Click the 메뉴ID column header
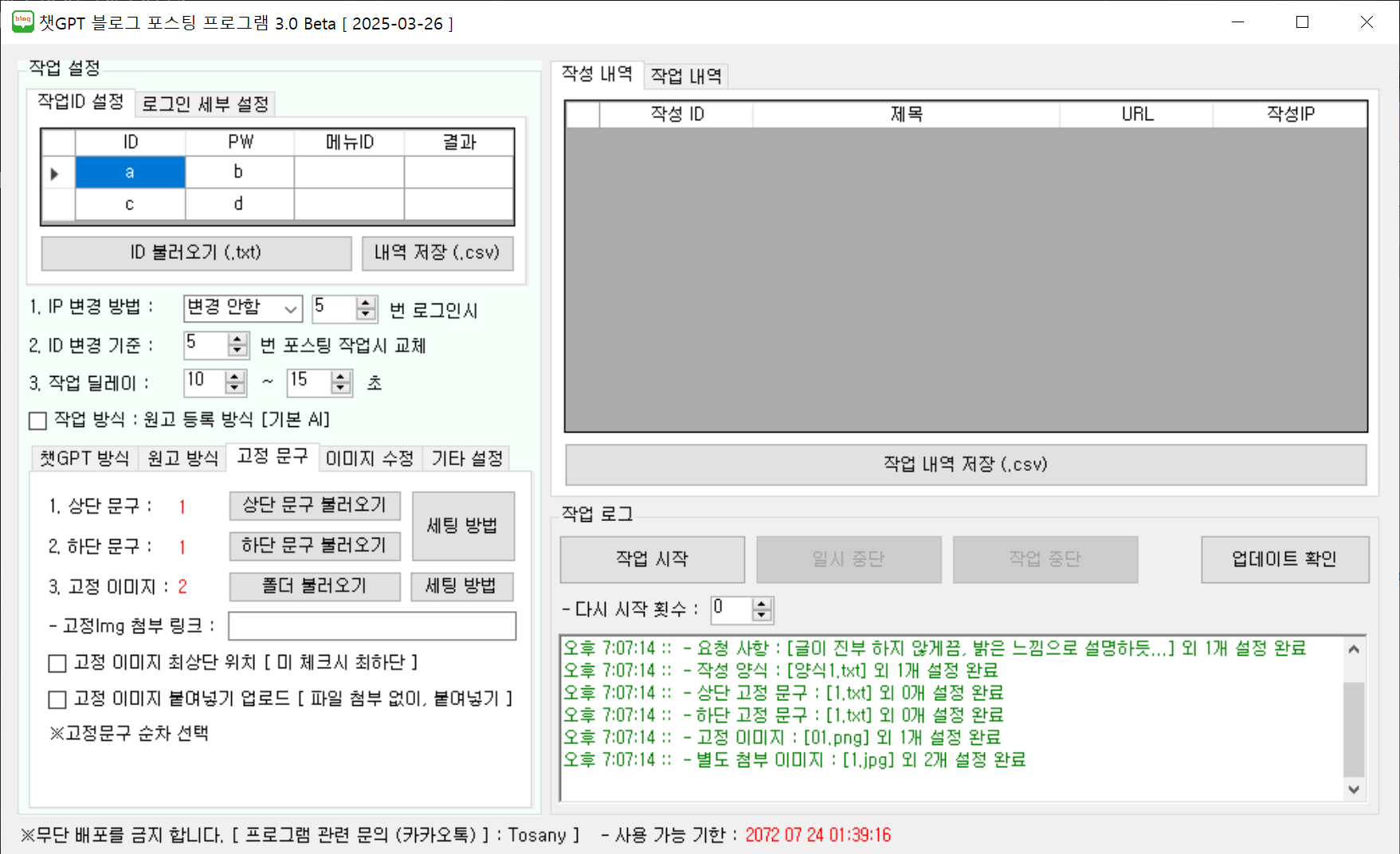The width and height of the screenshot is (1400, 854). (349, 143)
